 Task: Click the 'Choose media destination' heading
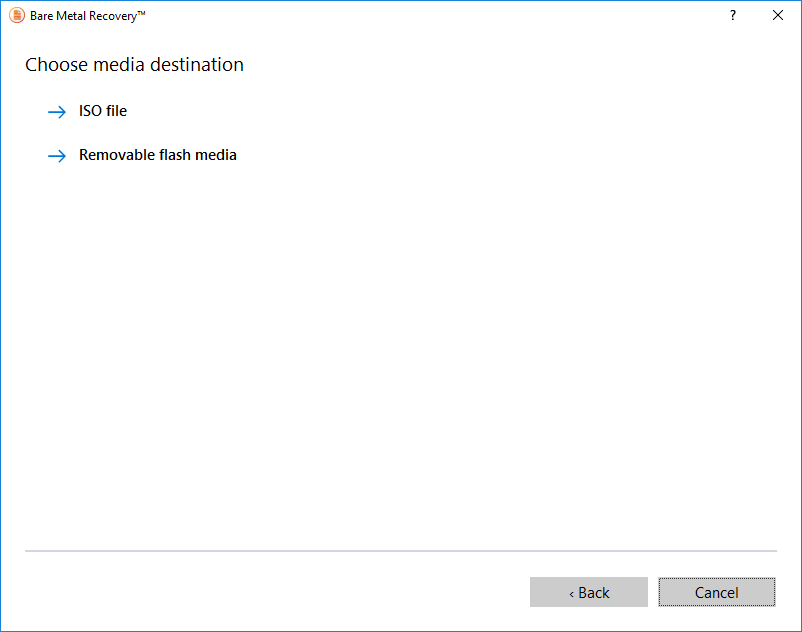click(x=134, y=65)
